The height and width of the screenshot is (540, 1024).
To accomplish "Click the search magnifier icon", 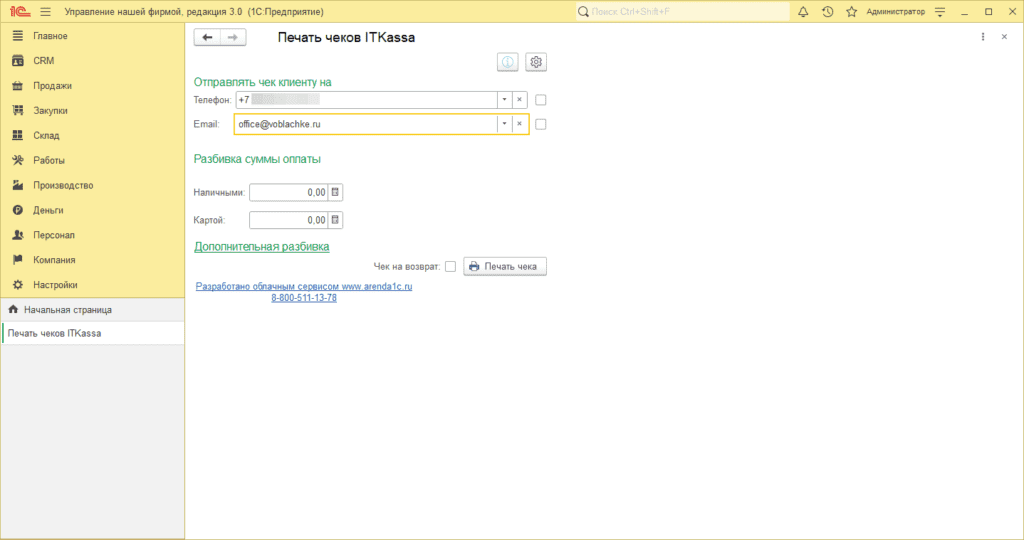I will pyautogui.click(x=583, y=12).
